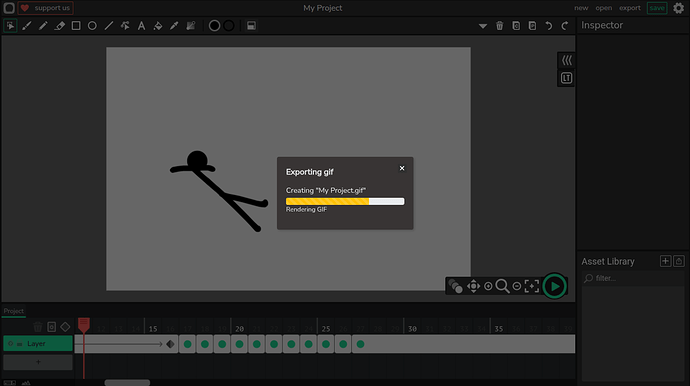The height and width of the screenshot is (386, 690).
Task: Select the Brush tool
Action: pyautogui.click(x=27, y=26)
